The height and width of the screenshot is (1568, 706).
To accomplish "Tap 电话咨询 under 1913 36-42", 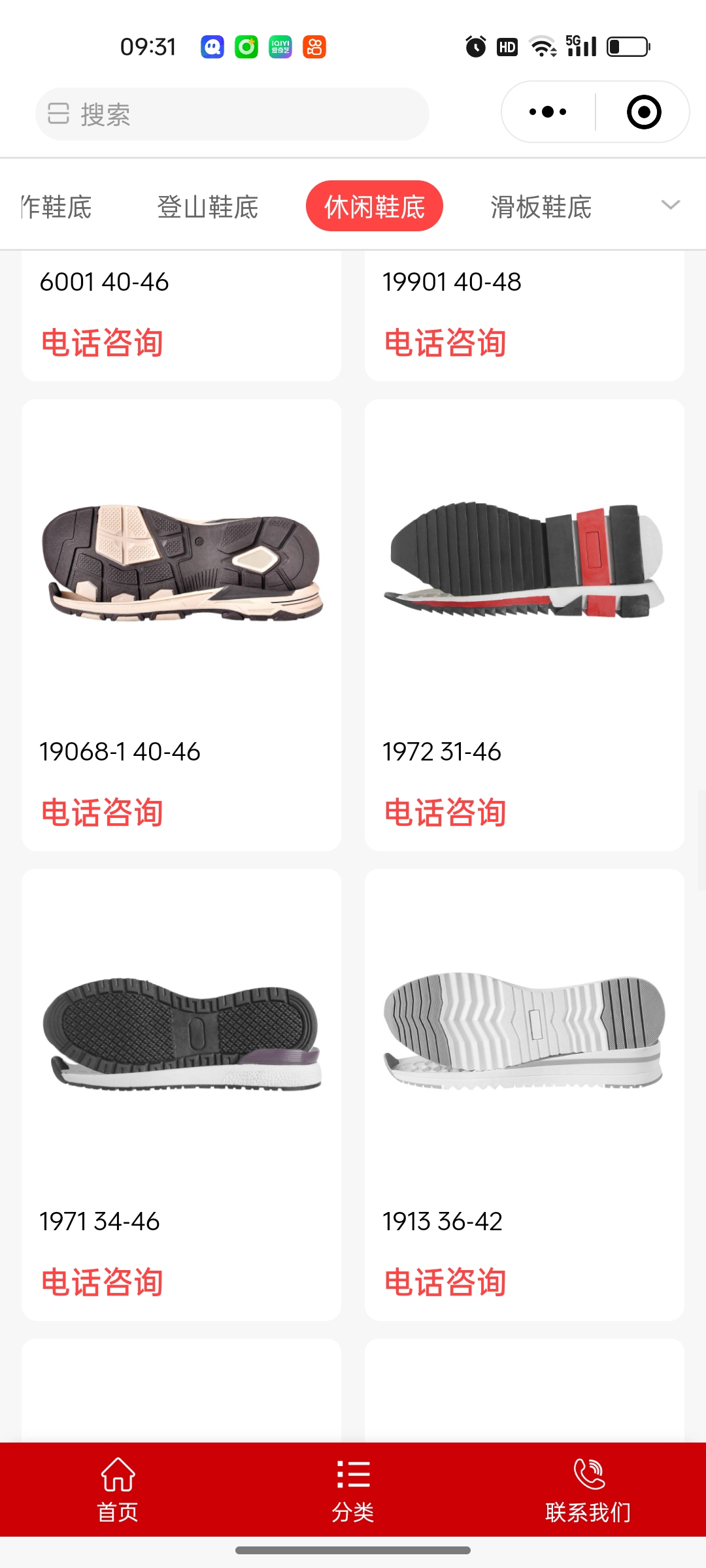I will pos(445,1282).
